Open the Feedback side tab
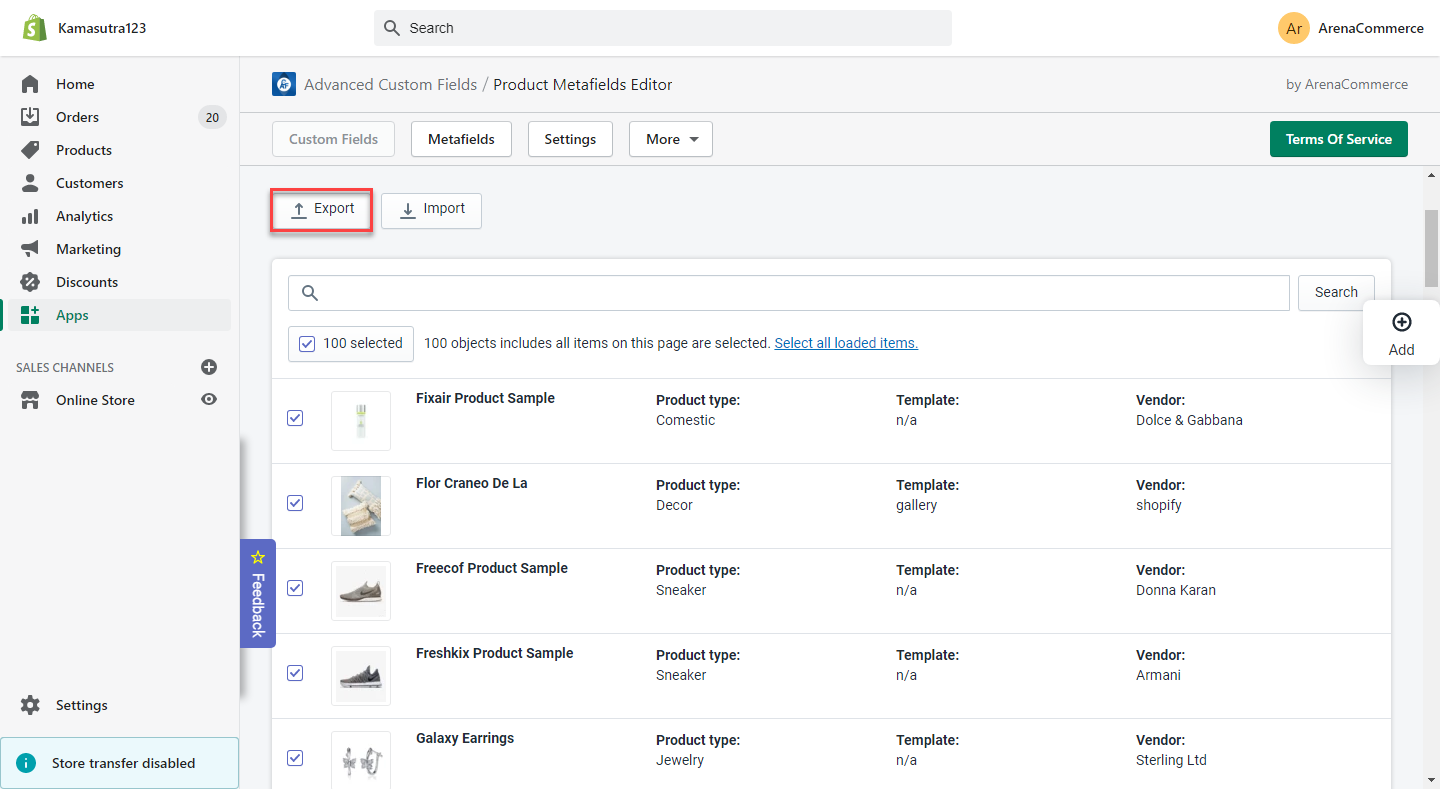Image resolution: width=1440 pixels, height=789 pixels. click(258, 593)
